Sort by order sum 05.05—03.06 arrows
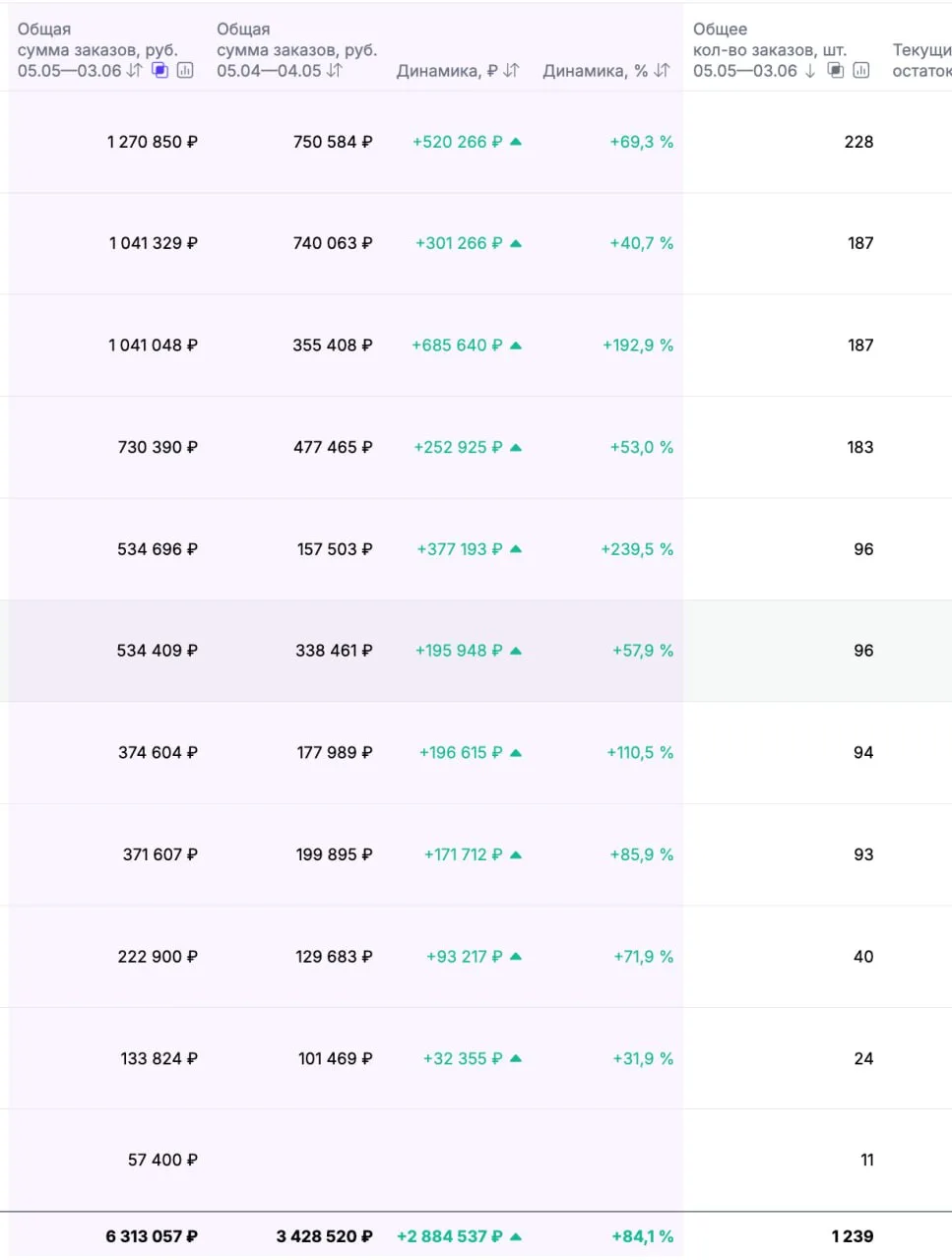The image size is (952, 1260). pos(135,71)
